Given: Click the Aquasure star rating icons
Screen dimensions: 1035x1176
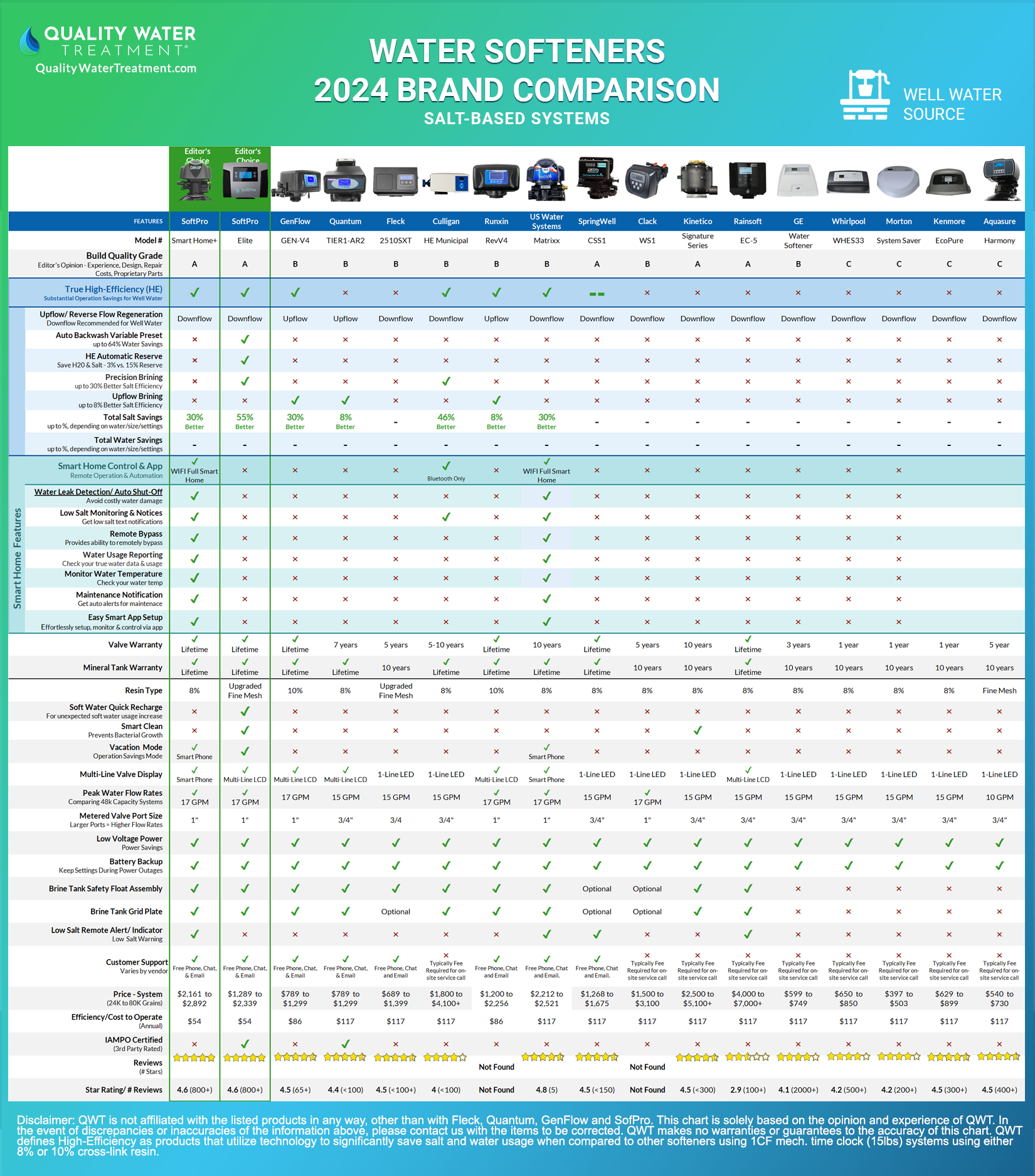Looking at the screenshot, I should click(x=999, y=1057).
